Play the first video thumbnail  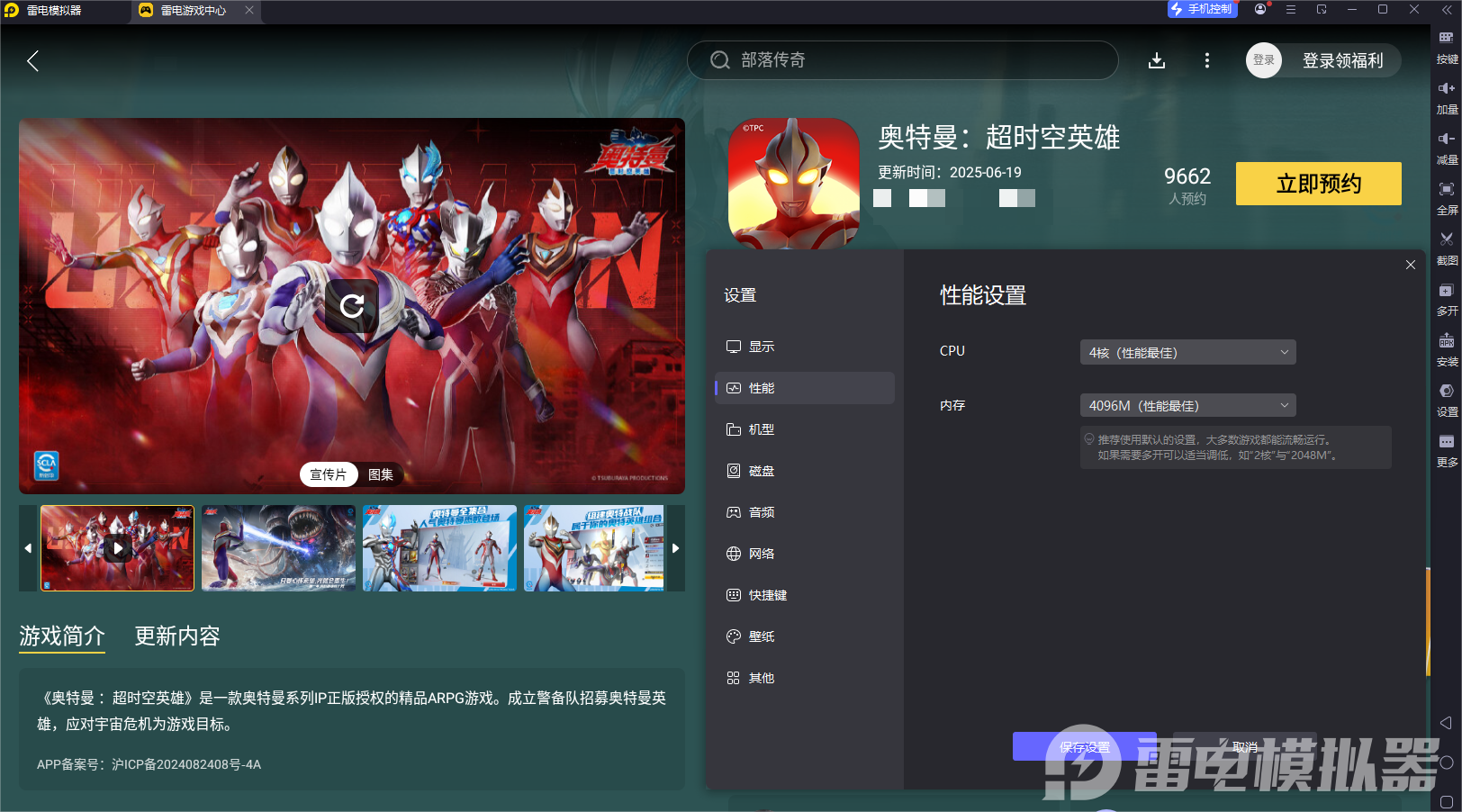[117, 548]
